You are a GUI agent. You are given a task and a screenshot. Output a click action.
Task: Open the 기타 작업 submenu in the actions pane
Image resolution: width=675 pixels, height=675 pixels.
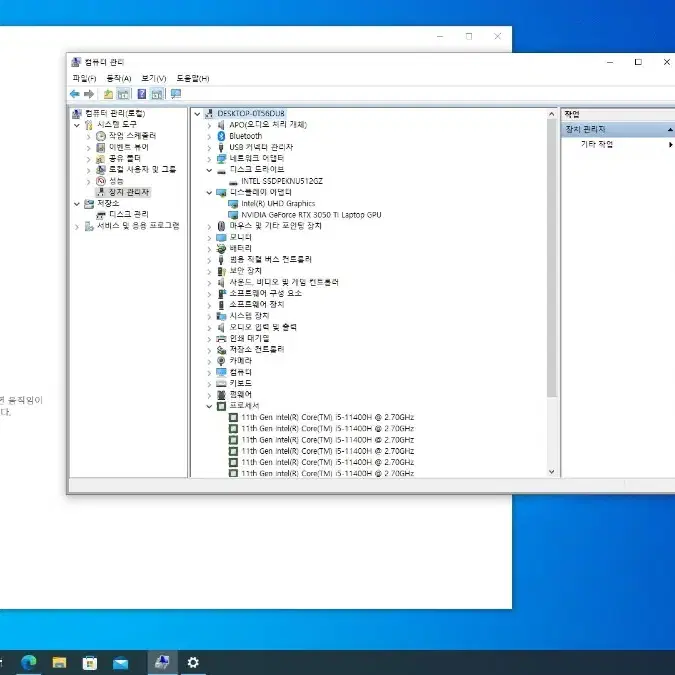(x=619, y=144)
